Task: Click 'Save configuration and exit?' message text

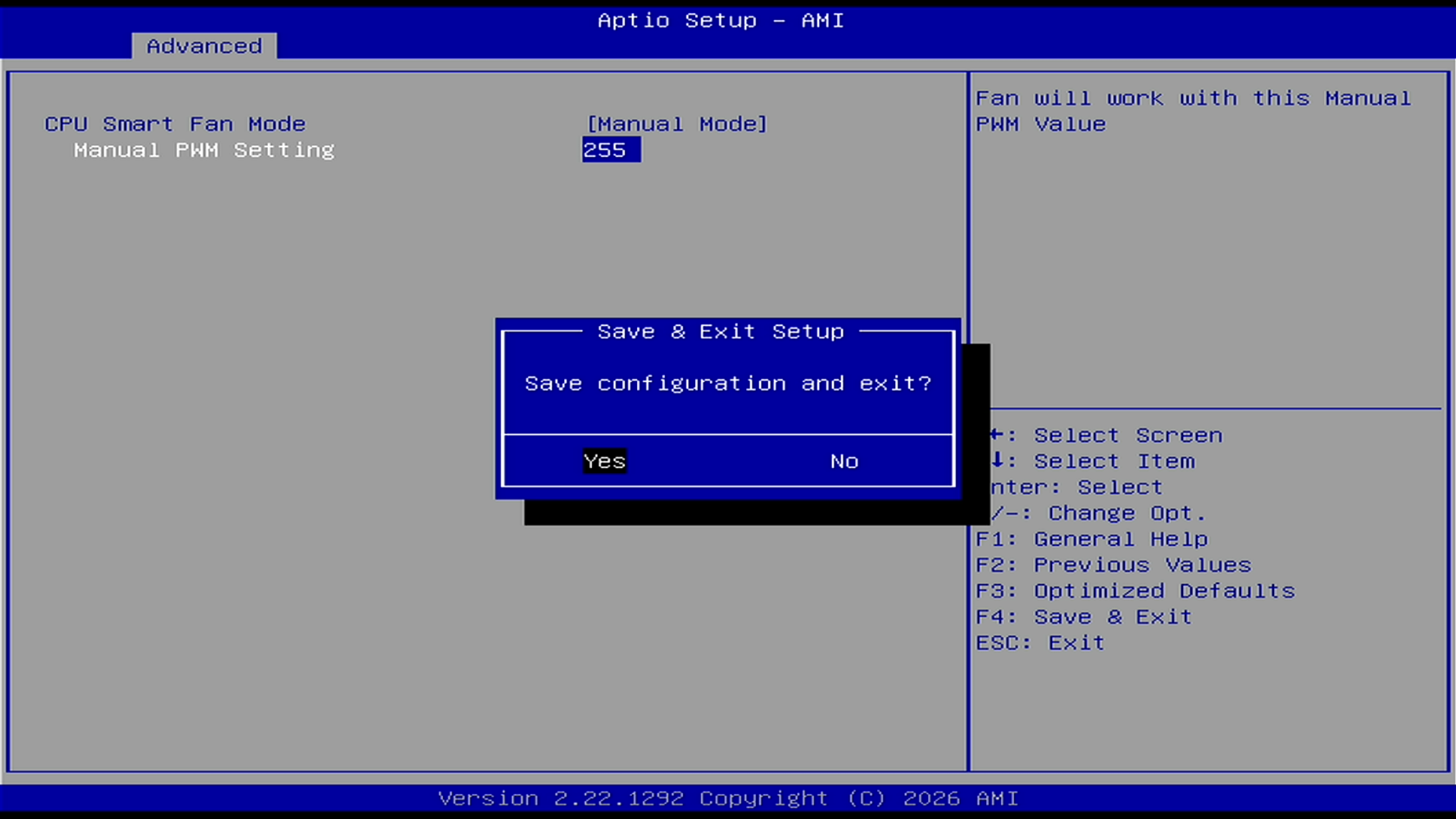Action: click(728, 383)
